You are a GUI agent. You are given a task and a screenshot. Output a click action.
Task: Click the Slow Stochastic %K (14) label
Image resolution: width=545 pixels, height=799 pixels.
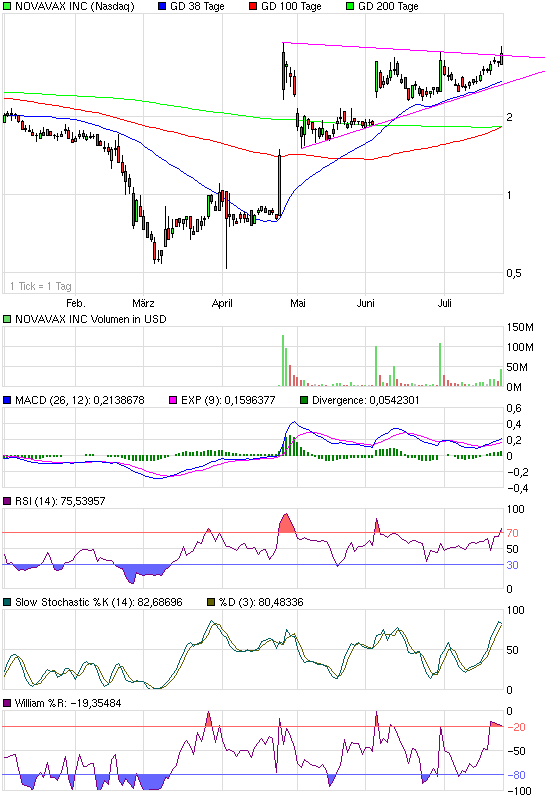click(x=99, y=602)
